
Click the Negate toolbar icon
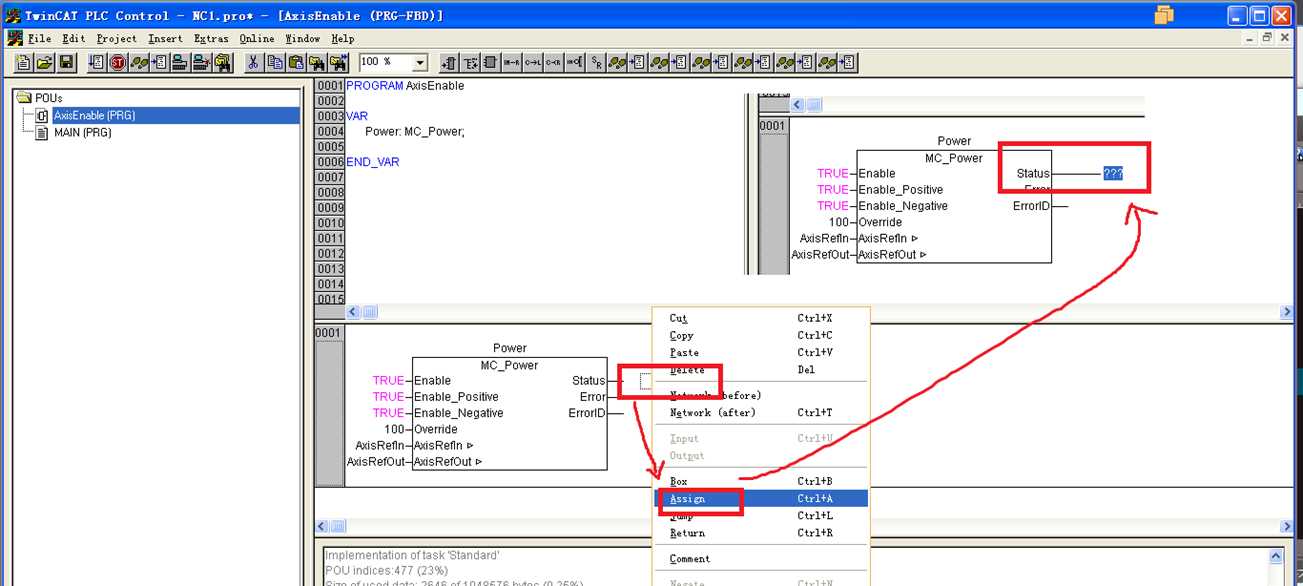tap(574, 63)
